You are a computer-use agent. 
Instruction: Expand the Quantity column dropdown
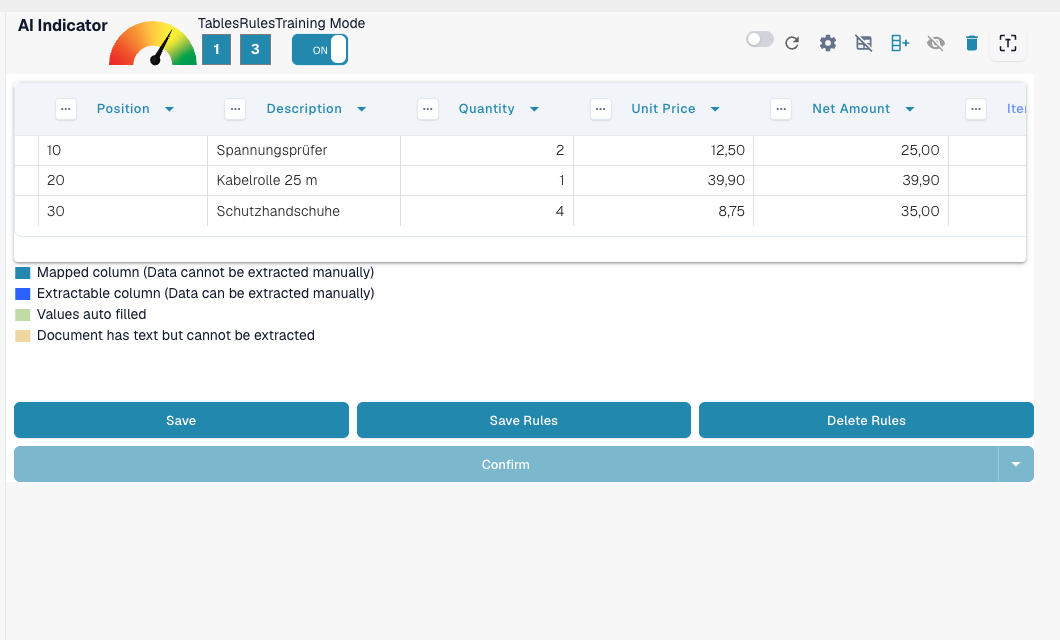(534, 109)
